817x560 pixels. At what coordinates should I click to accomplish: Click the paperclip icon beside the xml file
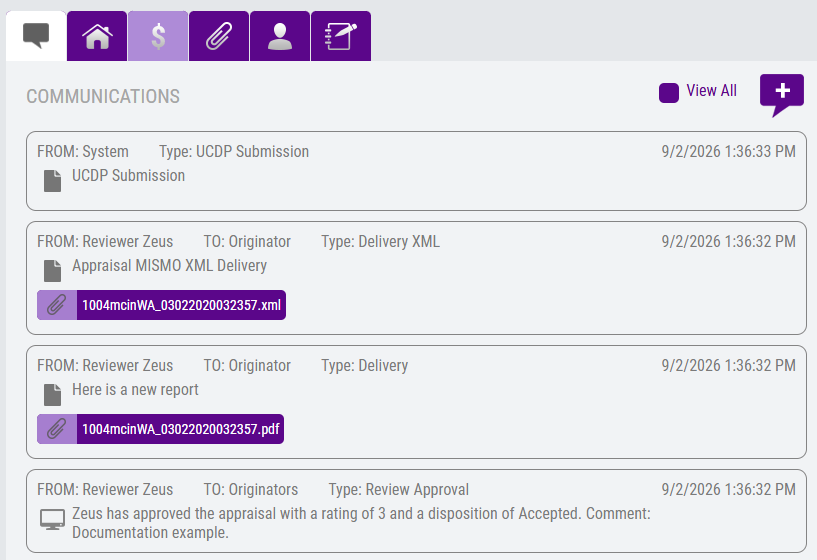coord(57,305)
